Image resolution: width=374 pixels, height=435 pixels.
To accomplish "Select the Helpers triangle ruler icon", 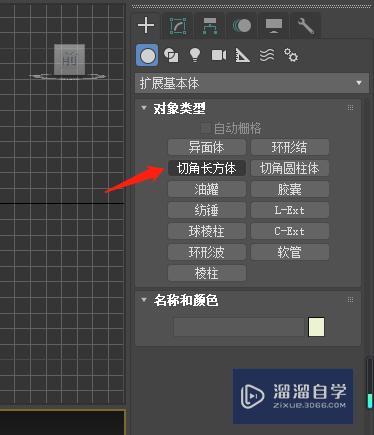I will 242,55.
